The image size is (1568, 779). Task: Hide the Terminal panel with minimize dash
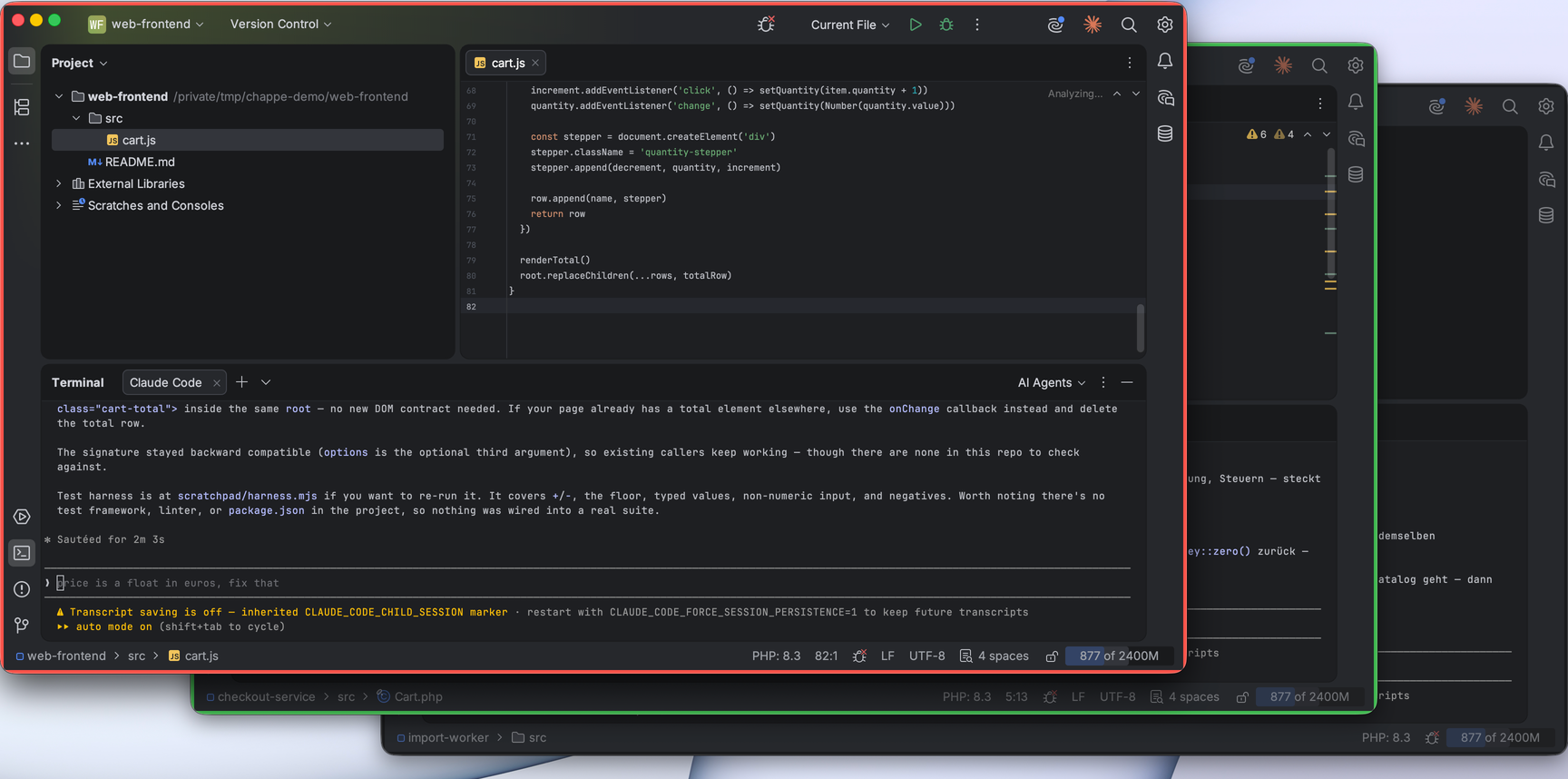point(1127,382)
